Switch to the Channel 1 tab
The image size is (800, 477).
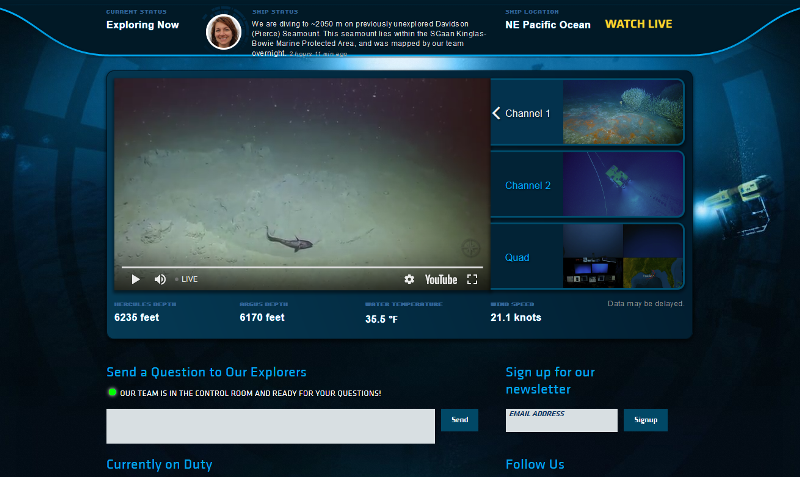528,114
